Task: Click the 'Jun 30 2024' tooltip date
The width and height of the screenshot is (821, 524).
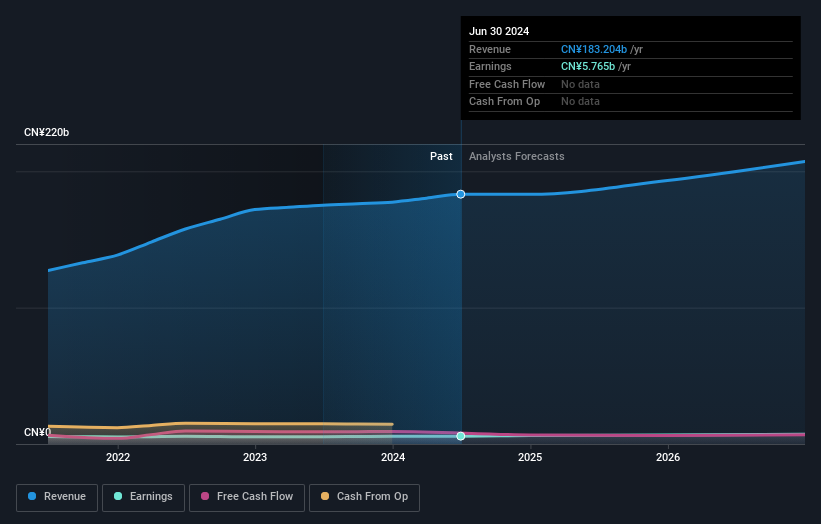Action: click(499, 31)
